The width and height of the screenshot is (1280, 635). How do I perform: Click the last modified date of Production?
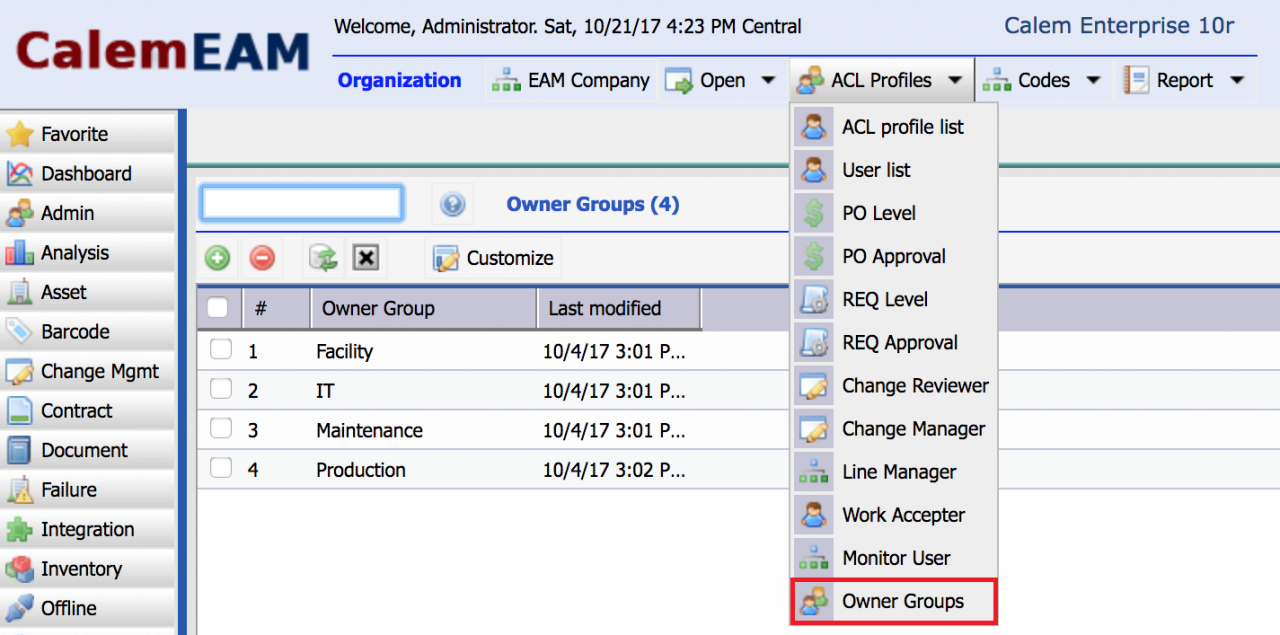coord(614,470)
